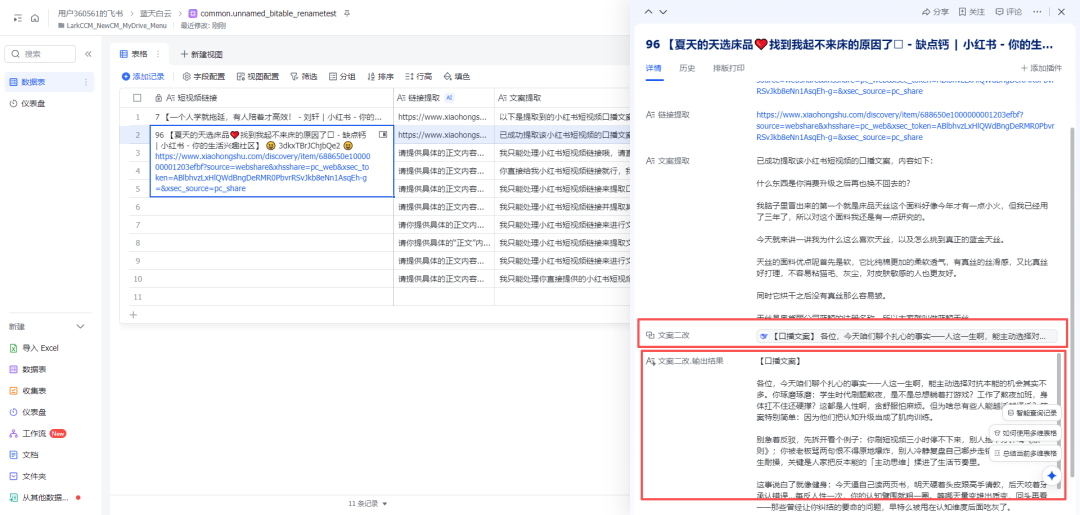Open the 蓝天白云 breadcrumb

click(x=158, y=13)
